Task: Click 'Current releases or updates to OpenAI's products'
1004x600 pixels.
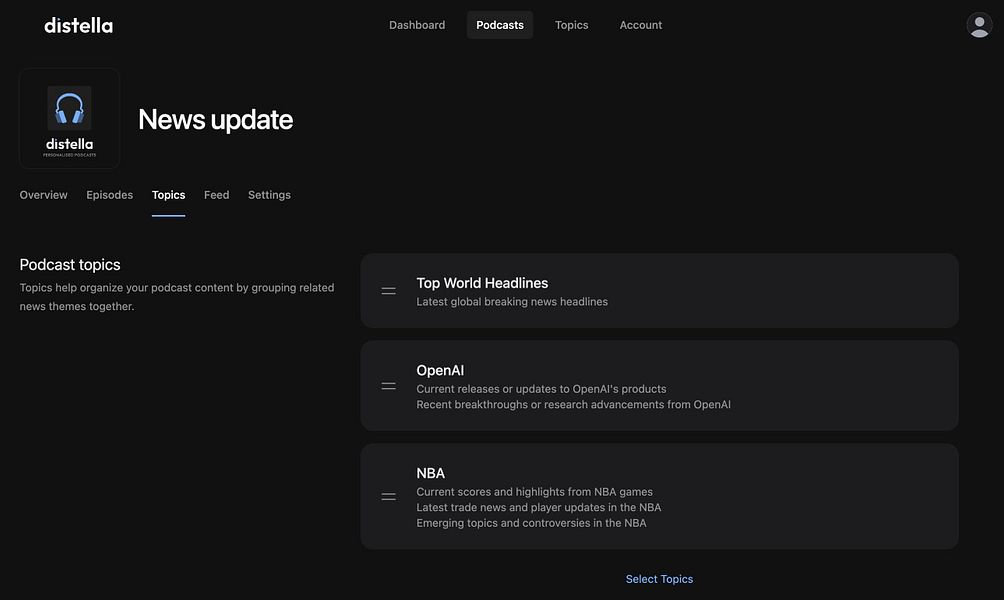Action: 541,389
